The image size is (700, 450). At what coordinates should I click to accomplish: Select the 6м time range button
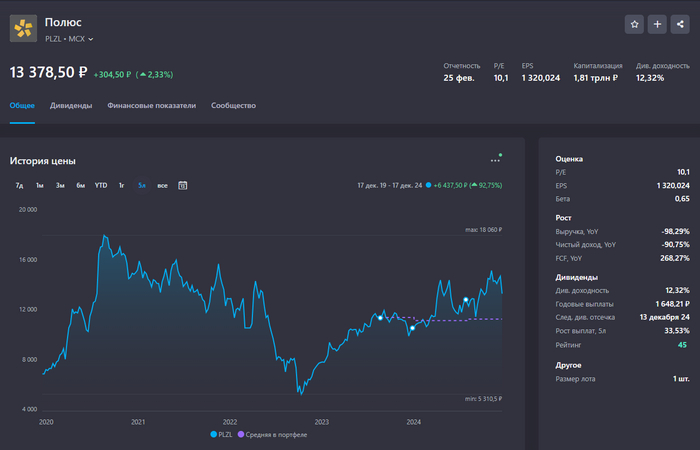click(x=80, y=185)
